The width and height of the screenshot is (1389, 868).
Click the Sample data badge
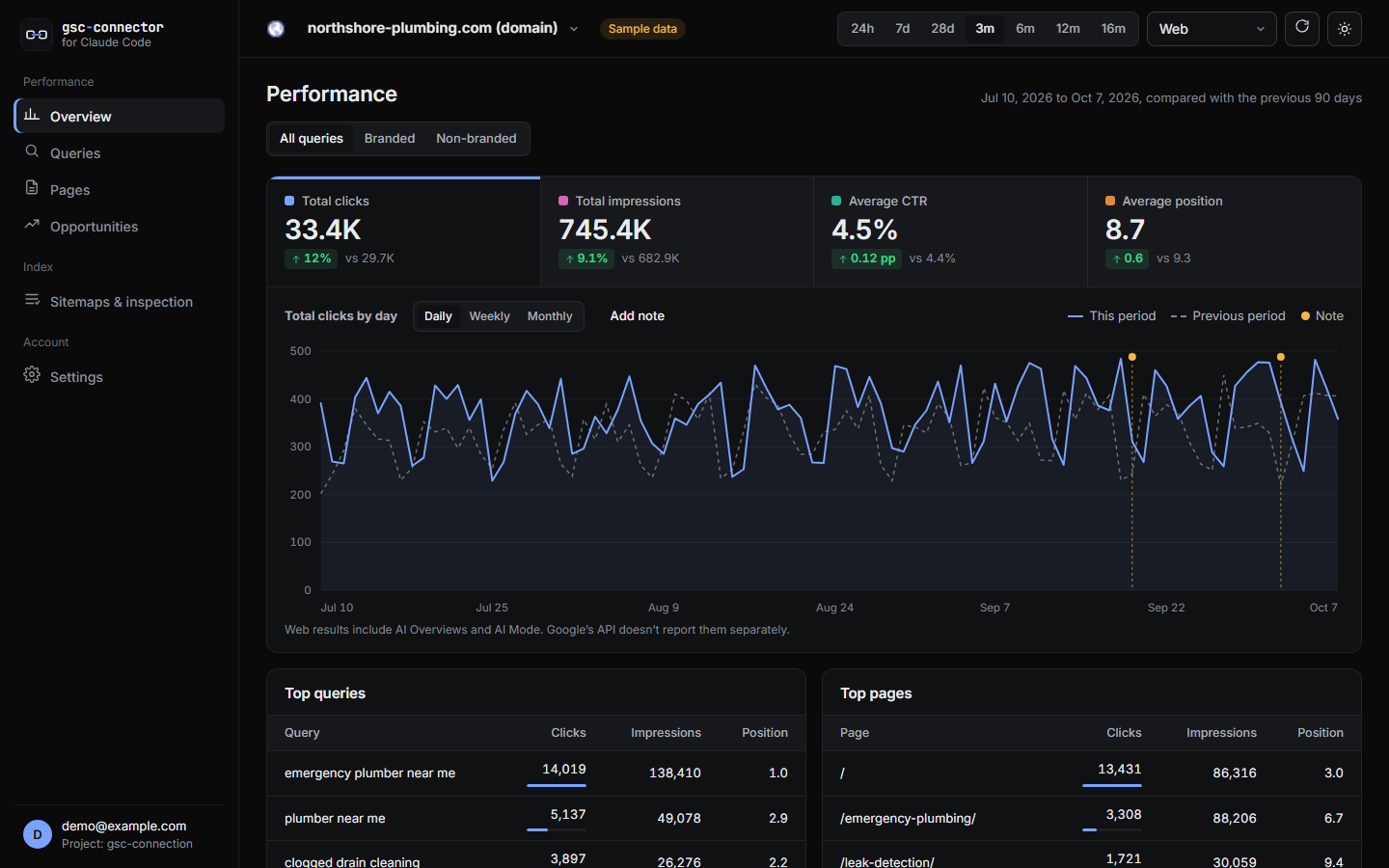coord(642,29)
